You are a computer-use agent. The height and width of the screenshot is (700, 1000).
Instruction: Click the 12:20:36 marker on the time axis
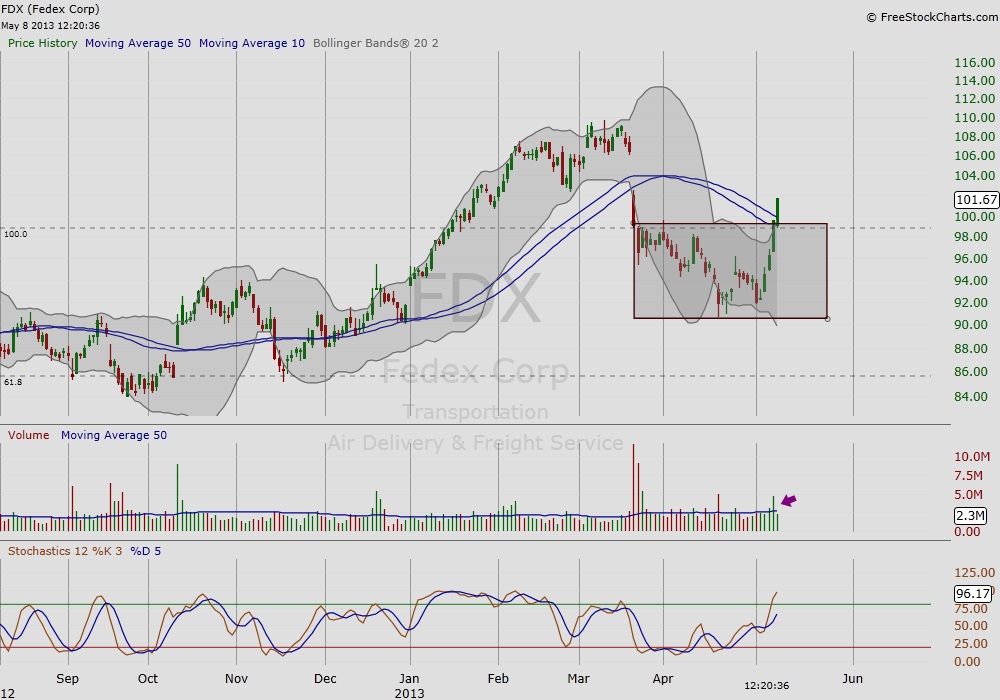coord(767,686)
